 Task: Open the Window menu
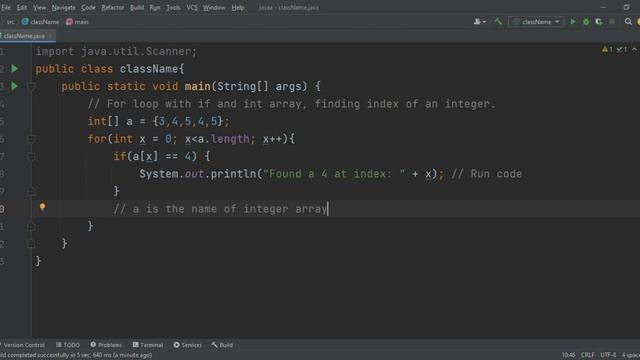point(214,7)
